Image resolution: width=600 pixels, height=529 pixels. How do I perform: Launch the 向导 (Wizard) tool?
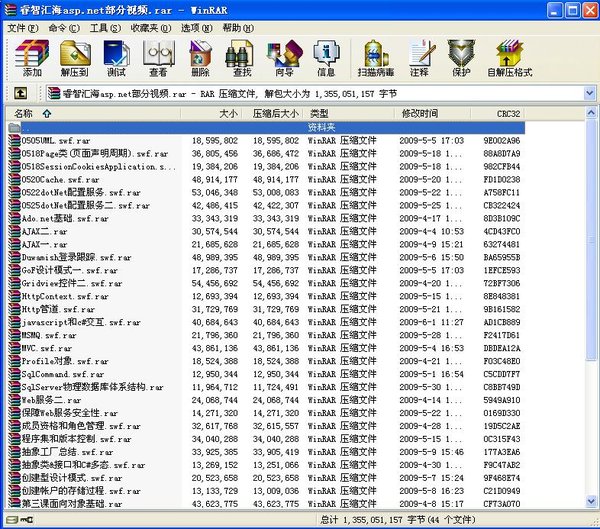pyautogui.click(x=284, y=58)
